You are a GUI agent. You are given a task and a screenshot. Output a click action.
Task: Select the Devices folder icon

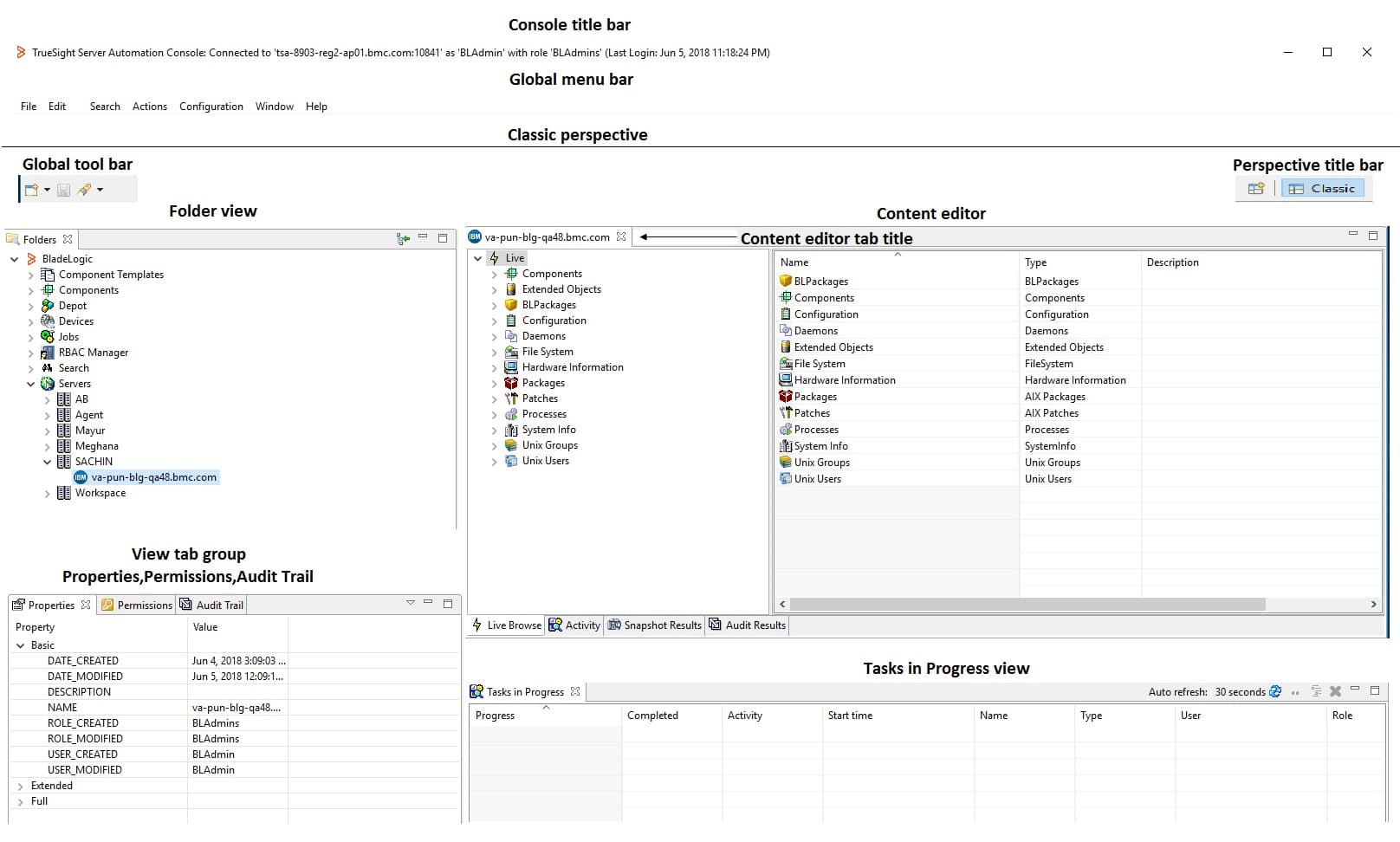48,321
